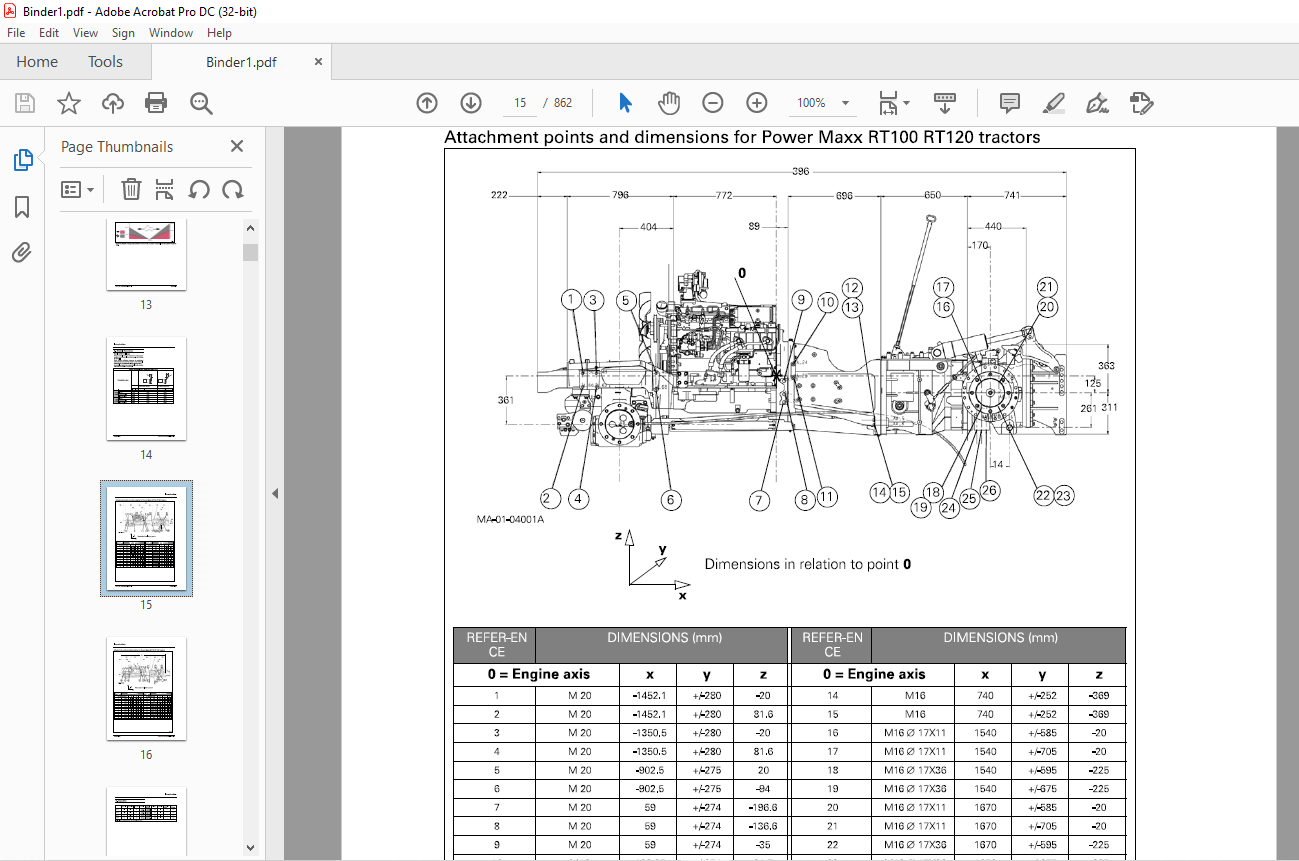Click the Save file icon
The height and width of the screenshot is (861, 1299).
tap(25, 103)
